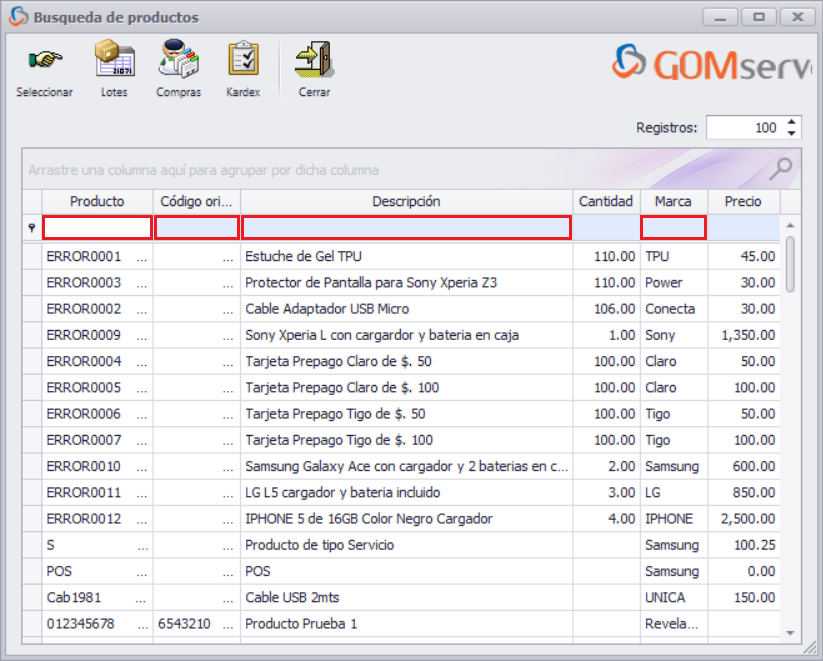This screenshot has height=661, width=823.
Task: Open the Compras purchases icon
Action: (178, 60)
